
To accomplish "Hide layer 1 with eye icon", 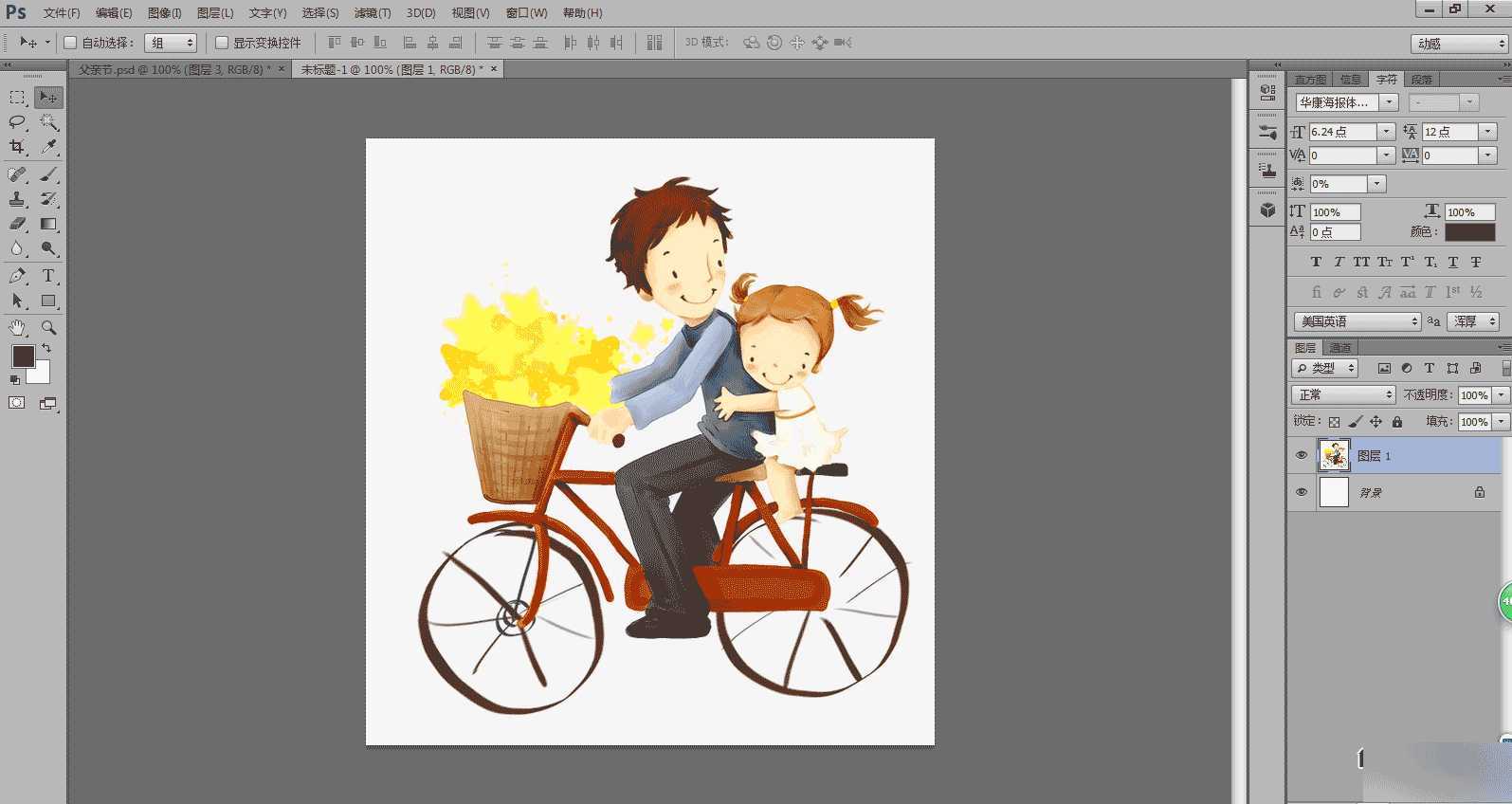I will point(1301,456).
